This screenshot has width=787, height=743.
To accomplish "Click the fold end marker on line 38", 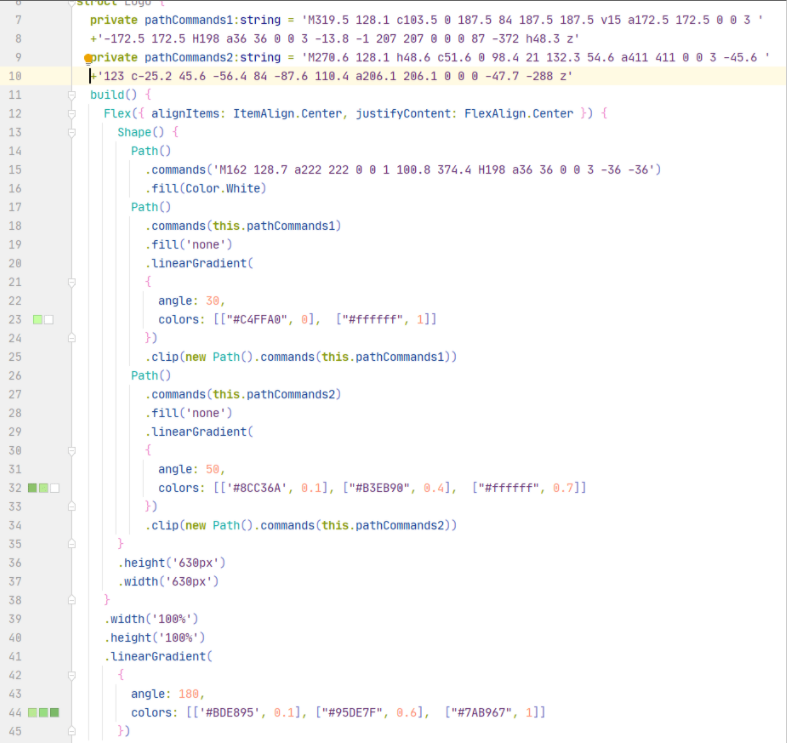I will [x=72, y=600].
